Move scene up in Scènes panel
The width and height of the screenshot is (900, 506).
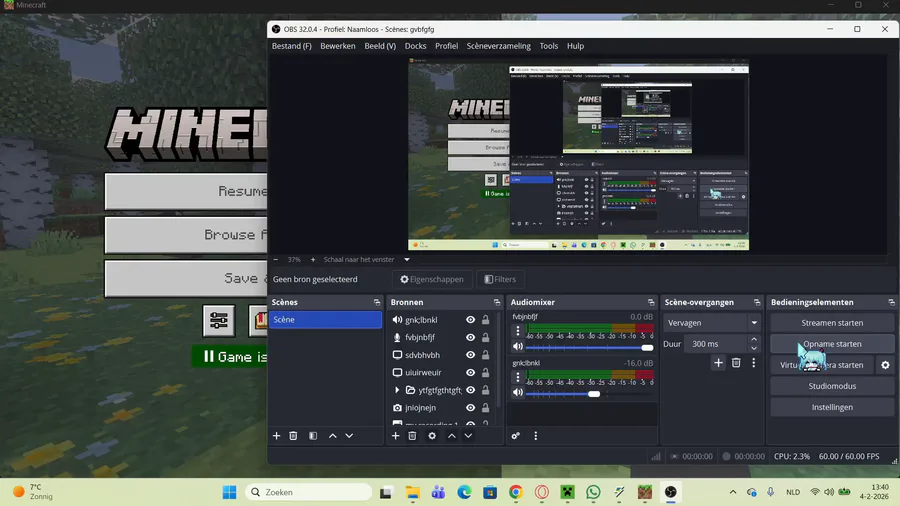(332, 436)
